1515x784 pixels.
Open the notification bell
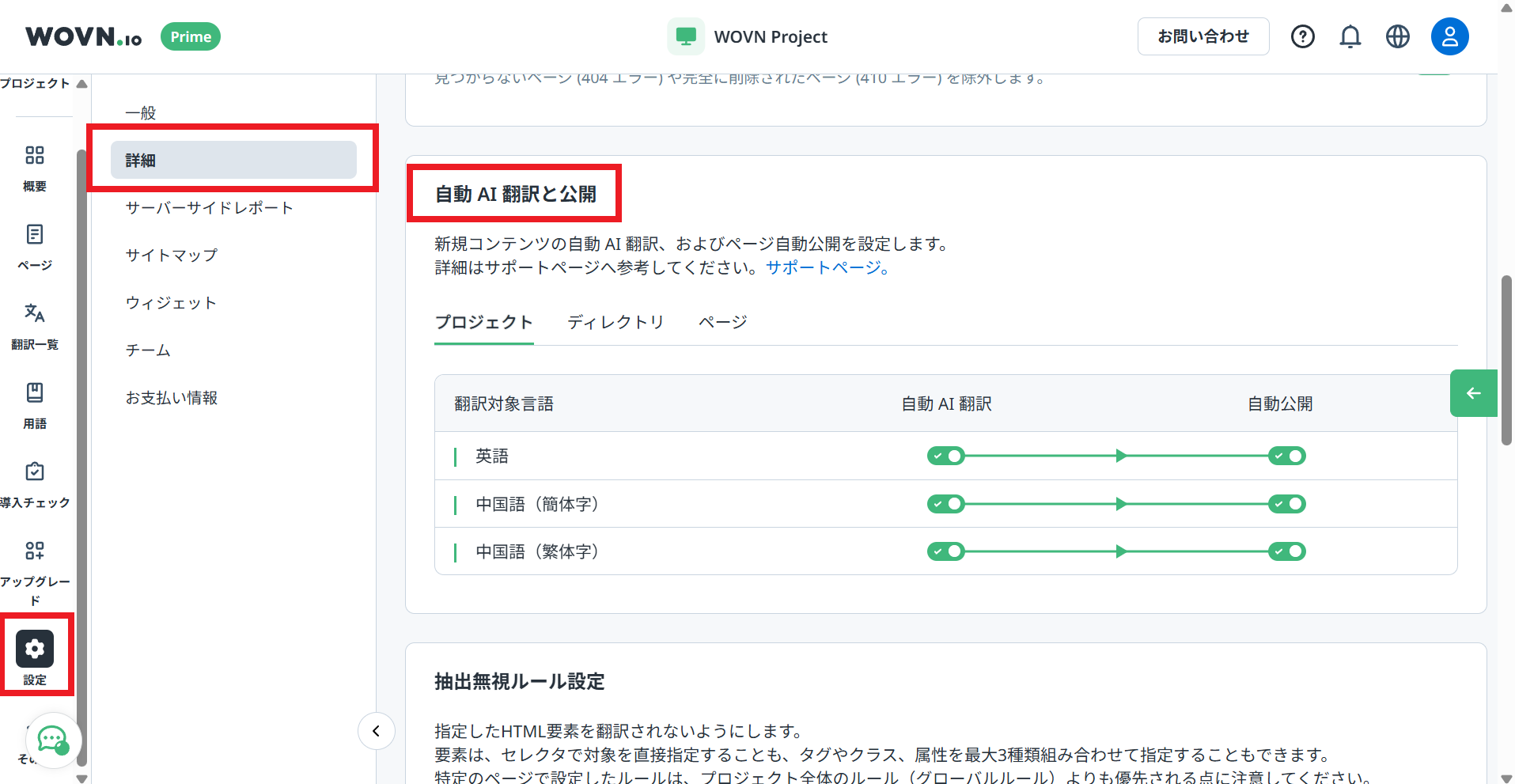pos(1350,36)
